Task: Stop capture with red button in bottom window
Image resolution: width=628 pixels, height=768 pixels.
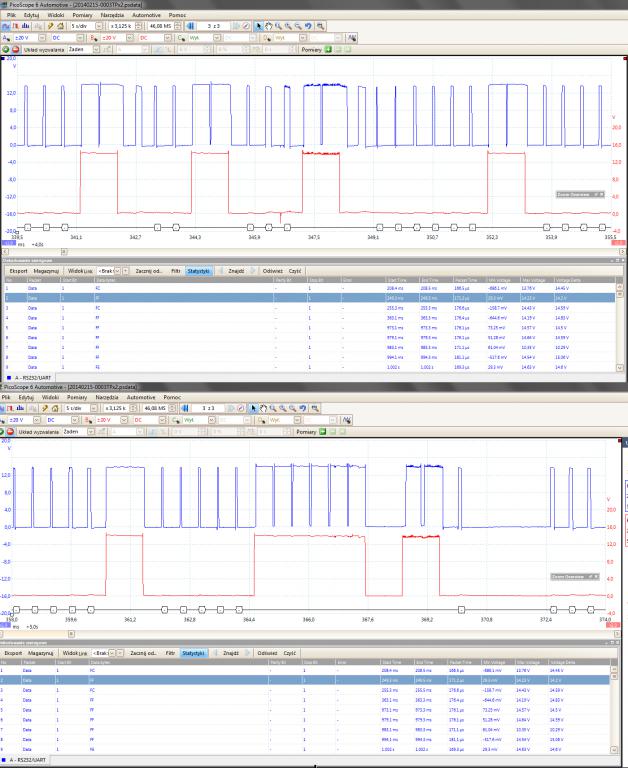Action: 10,432
